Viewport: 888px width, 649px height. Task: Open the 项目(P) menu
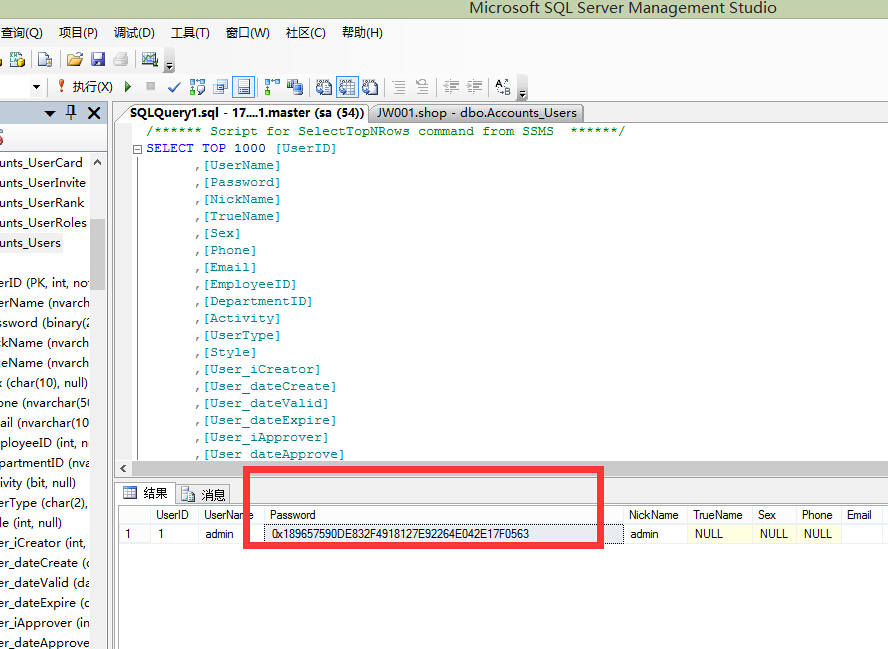(78, 33)
